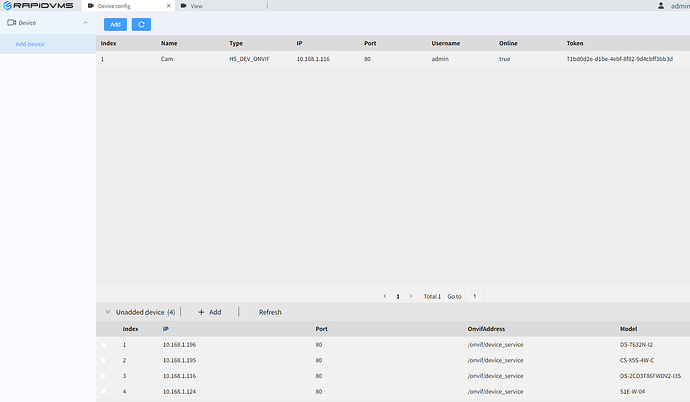The height and width of the screenshot is (402, 690).
Task: Collapse the Device sidebar section
Action: pos(85,22)
